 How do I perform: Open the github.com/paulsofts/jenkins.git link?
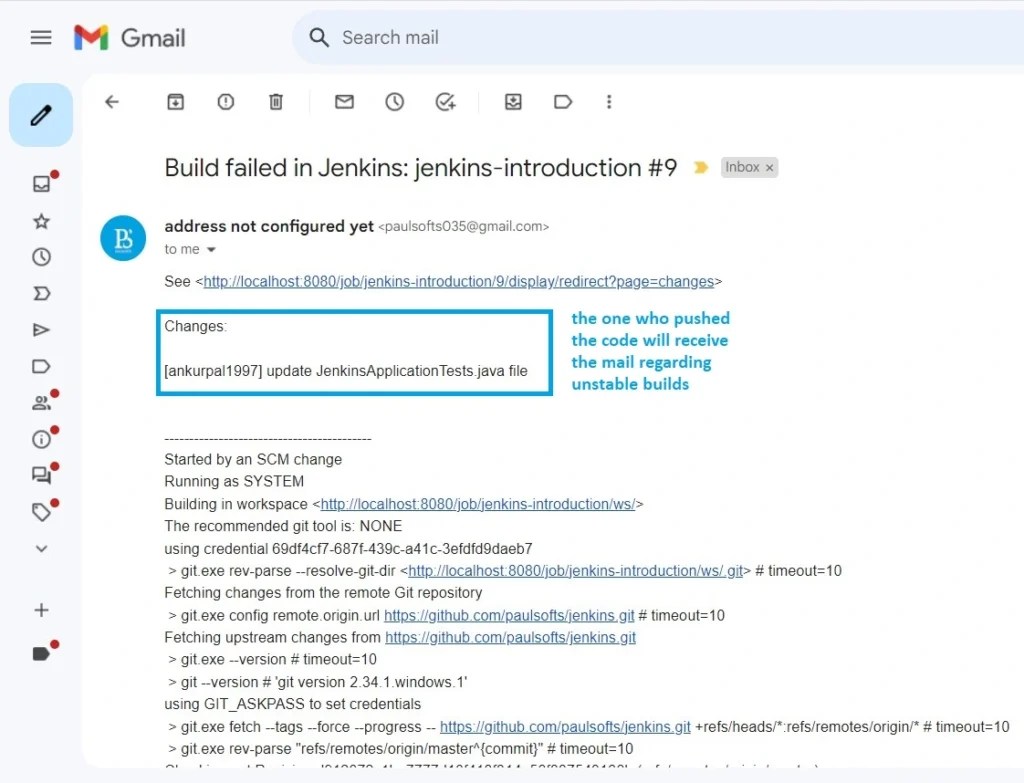click(509, 615)
